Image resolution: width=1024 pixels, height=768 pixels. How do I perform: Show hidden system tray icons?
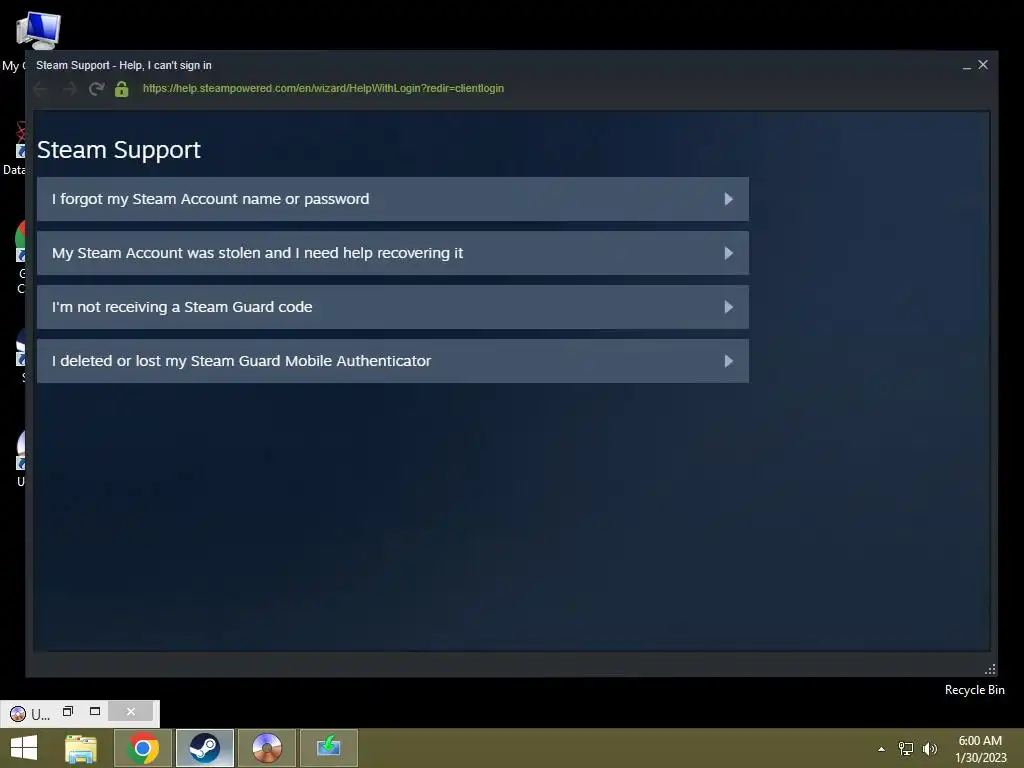tap(882, 749)
